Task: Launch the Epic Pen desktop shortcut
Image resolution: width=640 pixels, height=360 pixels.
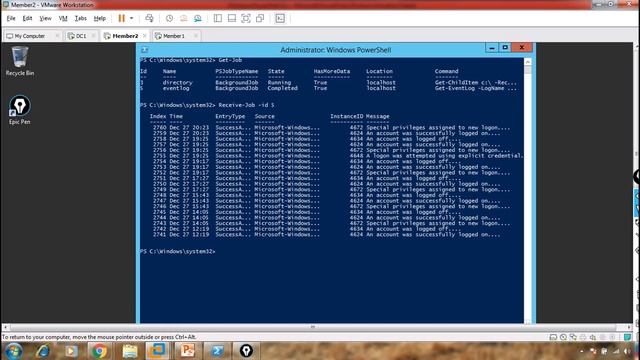Action: pos(20,109)
